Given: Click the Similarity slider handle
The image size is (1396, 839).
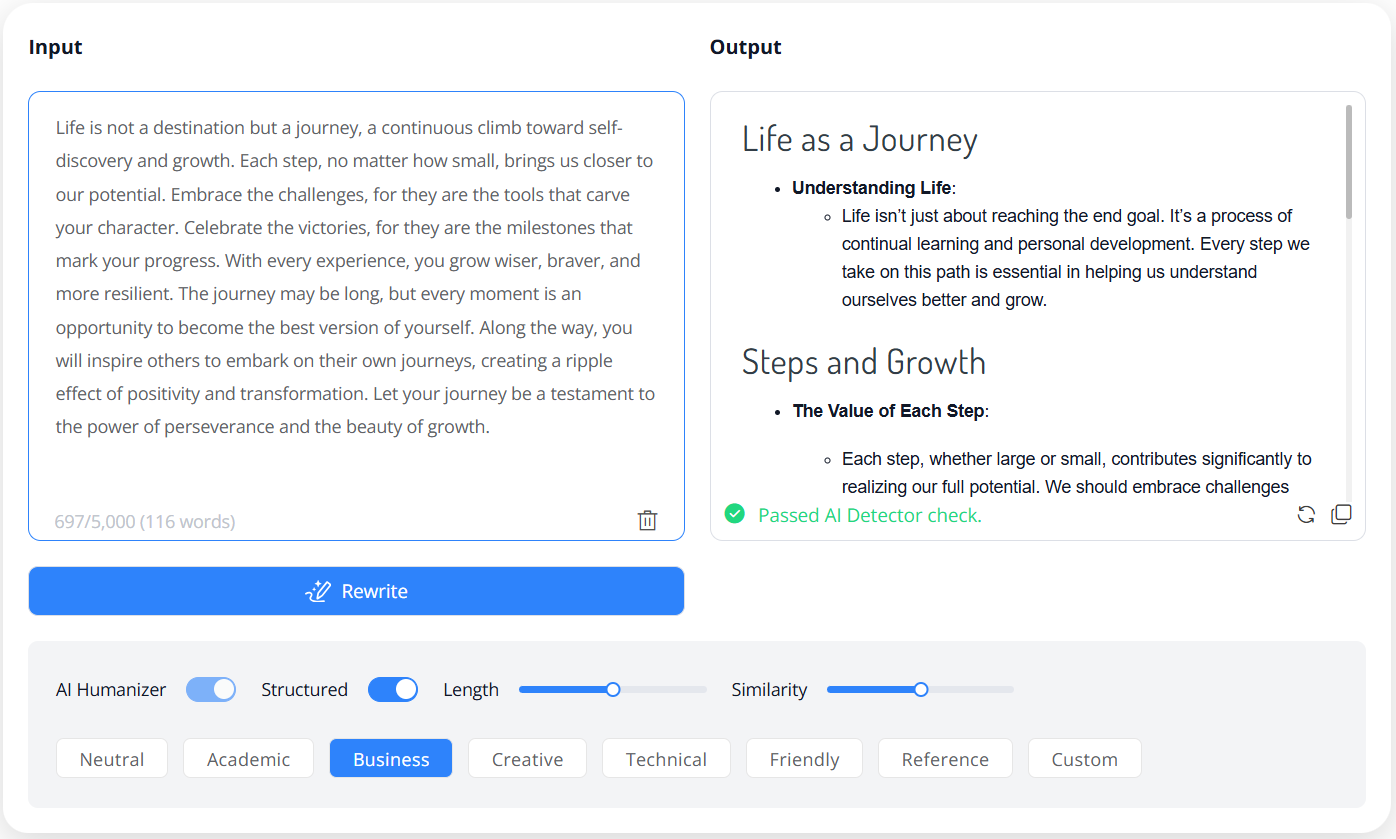Looking at the screenshot, I should click(x=921, y=689).
